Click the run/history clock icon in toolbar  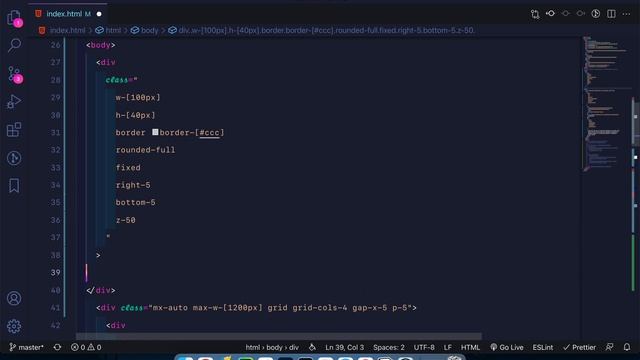[x=596, y=13]
